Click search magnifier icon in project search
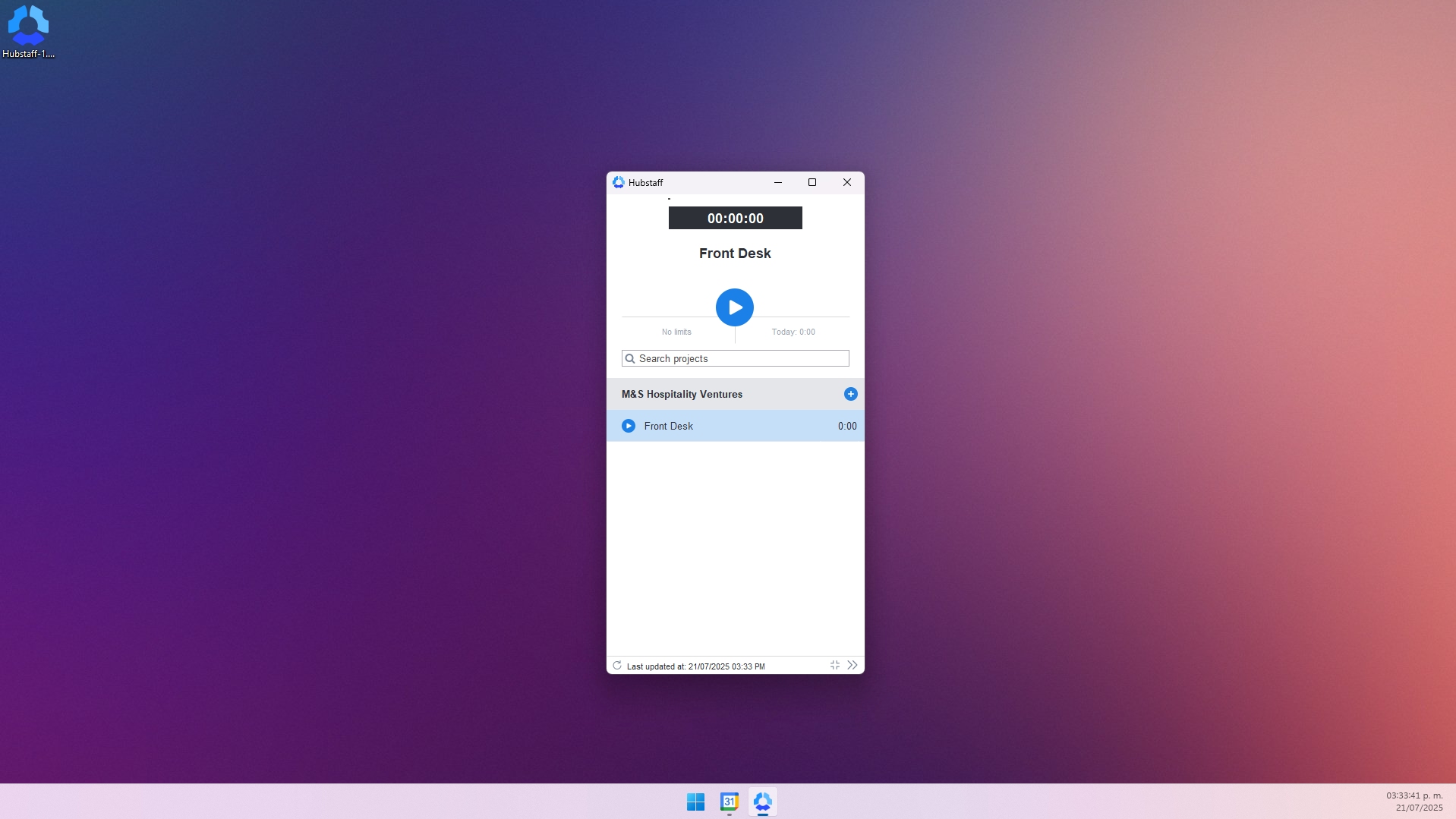 click(629, 358)
